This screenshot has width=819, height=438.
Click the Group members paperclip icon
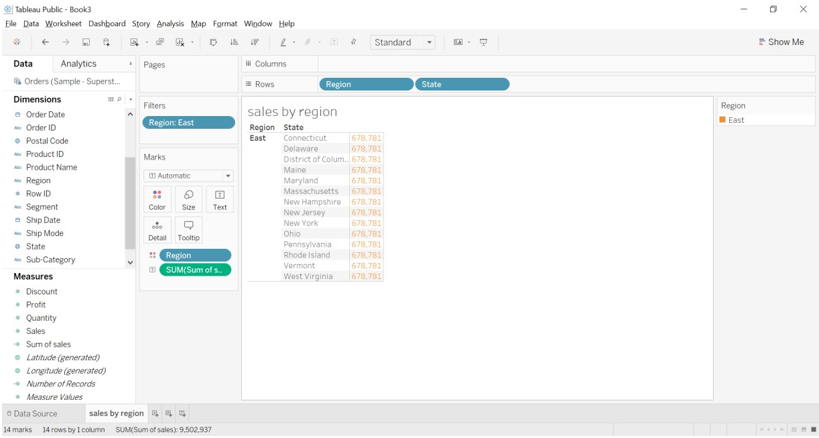[x=308, y=42]
